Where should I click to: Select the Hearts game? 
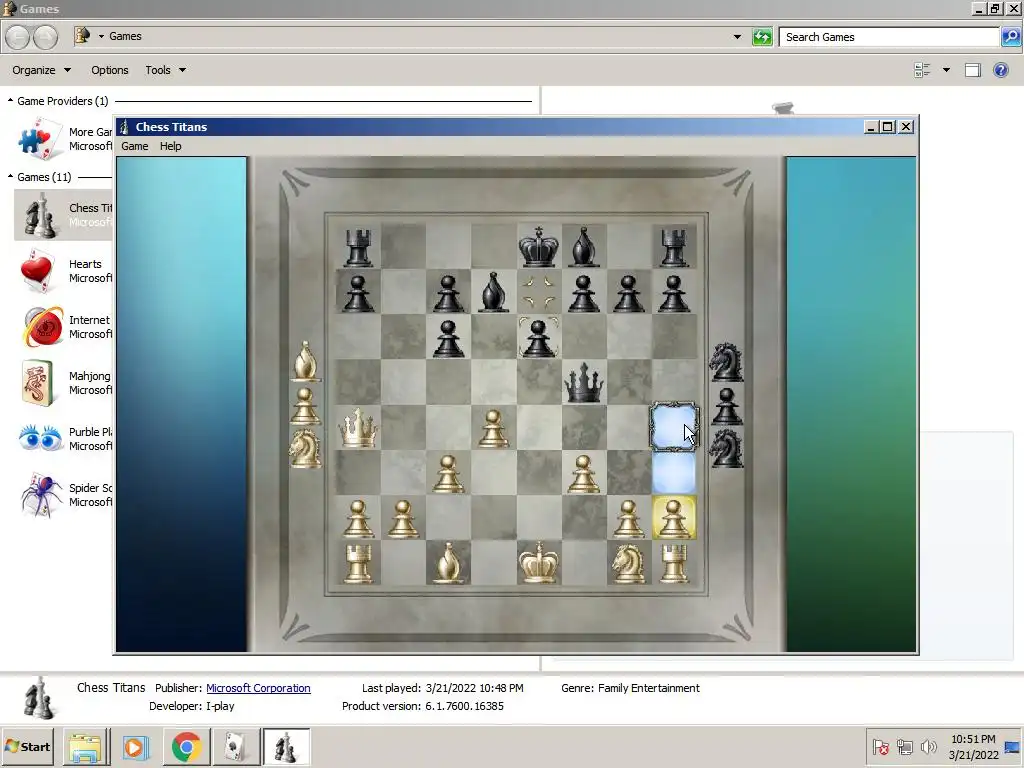(x=63, y=270)
